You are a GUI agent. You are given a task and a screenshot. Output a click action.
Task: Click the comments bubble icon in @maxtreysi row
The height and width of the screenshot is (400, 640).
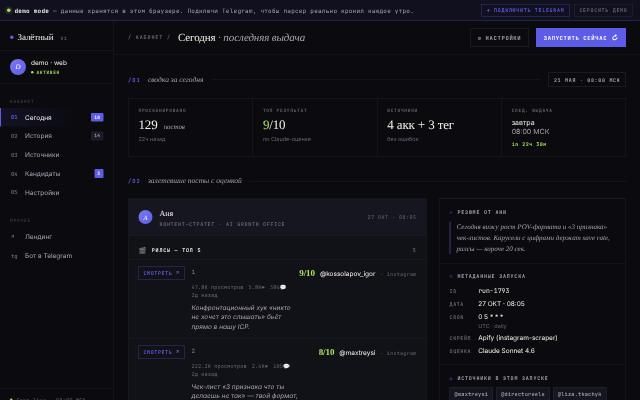(x=287, y=366)
